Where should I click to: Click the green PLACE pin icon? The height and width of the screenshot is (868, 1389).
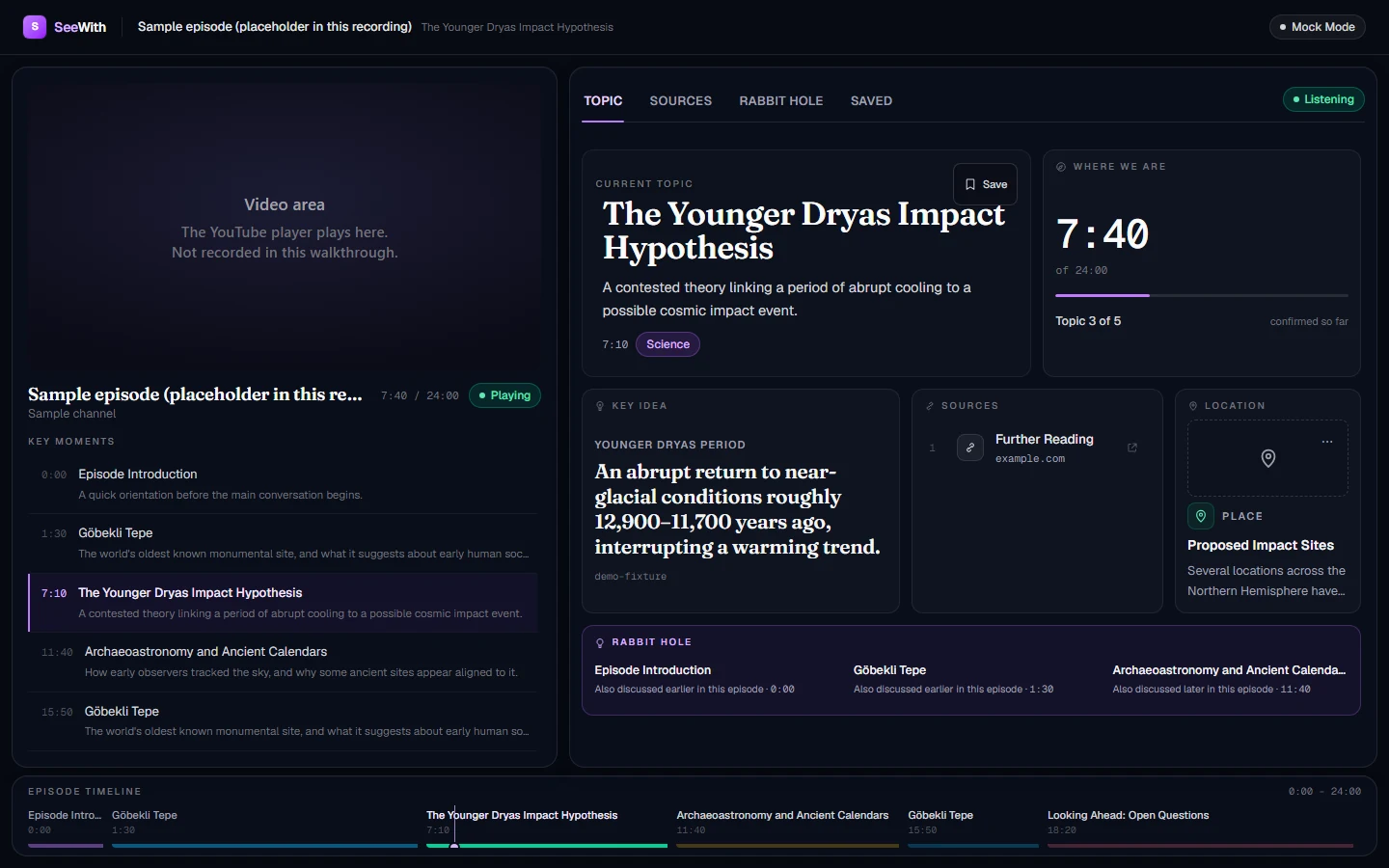(1201, 516)
